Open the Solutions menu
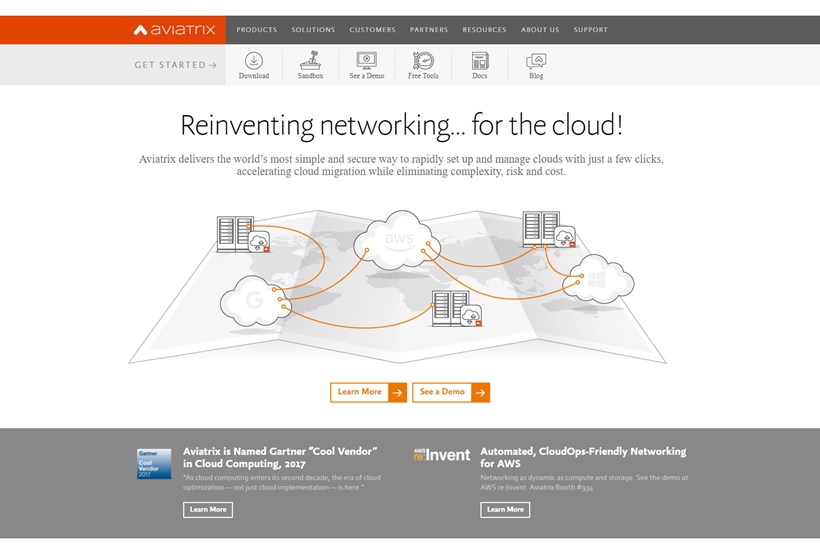This screenshot has height=548, width=820. 313,30
